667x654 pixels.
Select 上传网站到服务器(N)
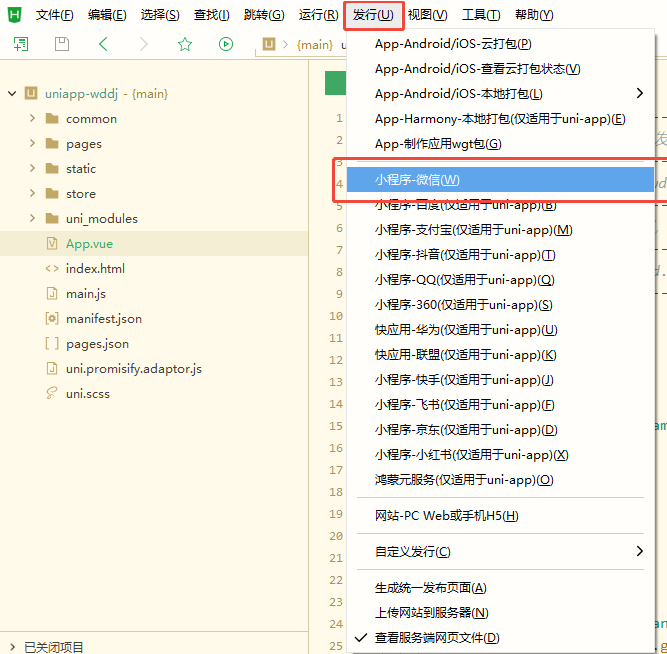coord(500,613)
